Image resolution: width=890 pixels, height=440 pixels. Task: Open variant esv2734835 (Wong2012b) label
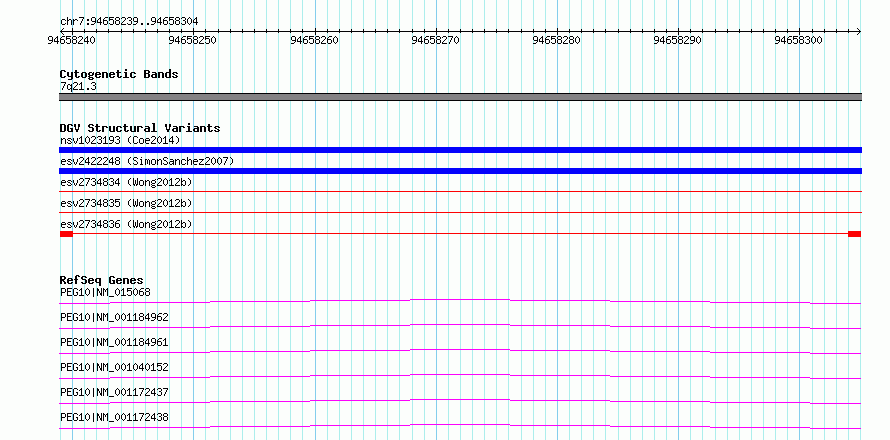pyautogui.click(x=126, y=203)
